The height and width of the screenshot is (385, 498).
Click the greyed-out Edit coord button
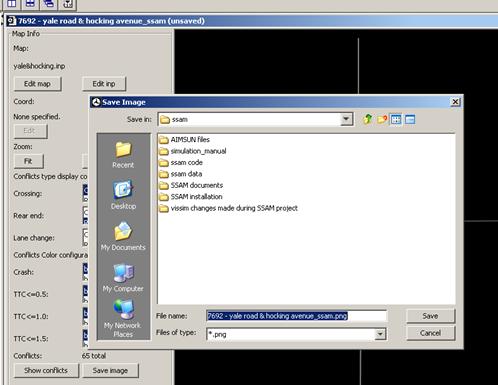[x=30, y=131]
